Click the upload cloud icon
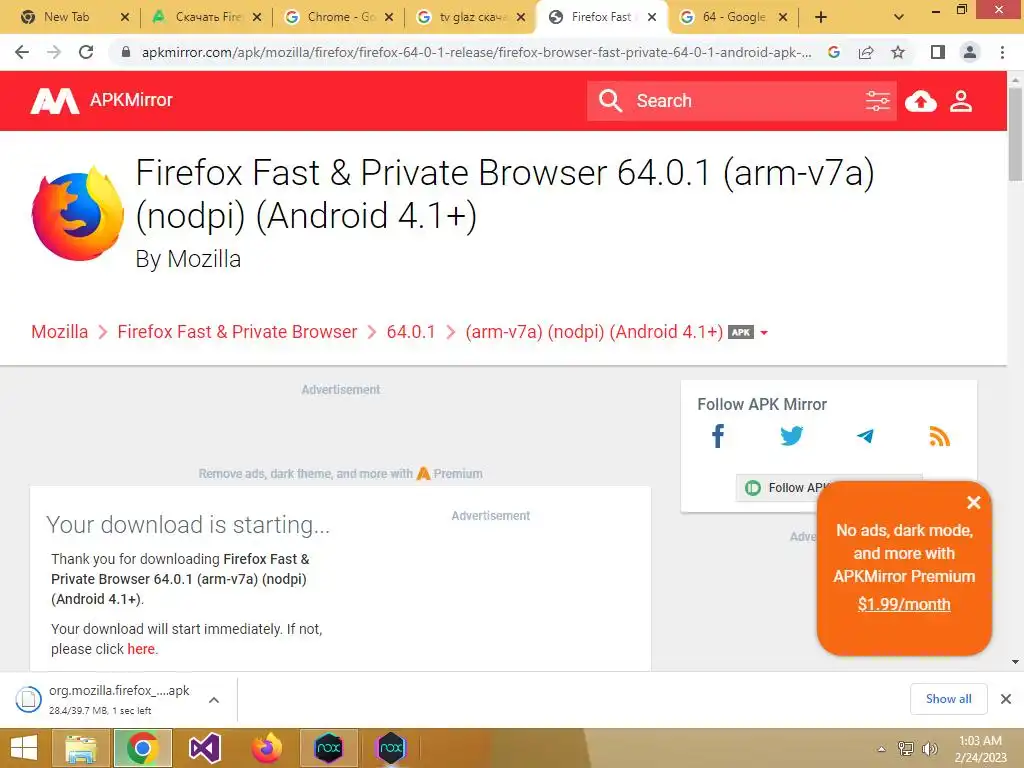Image resolution: width=1024 pixels, height=768 pixels. (921, 101)
